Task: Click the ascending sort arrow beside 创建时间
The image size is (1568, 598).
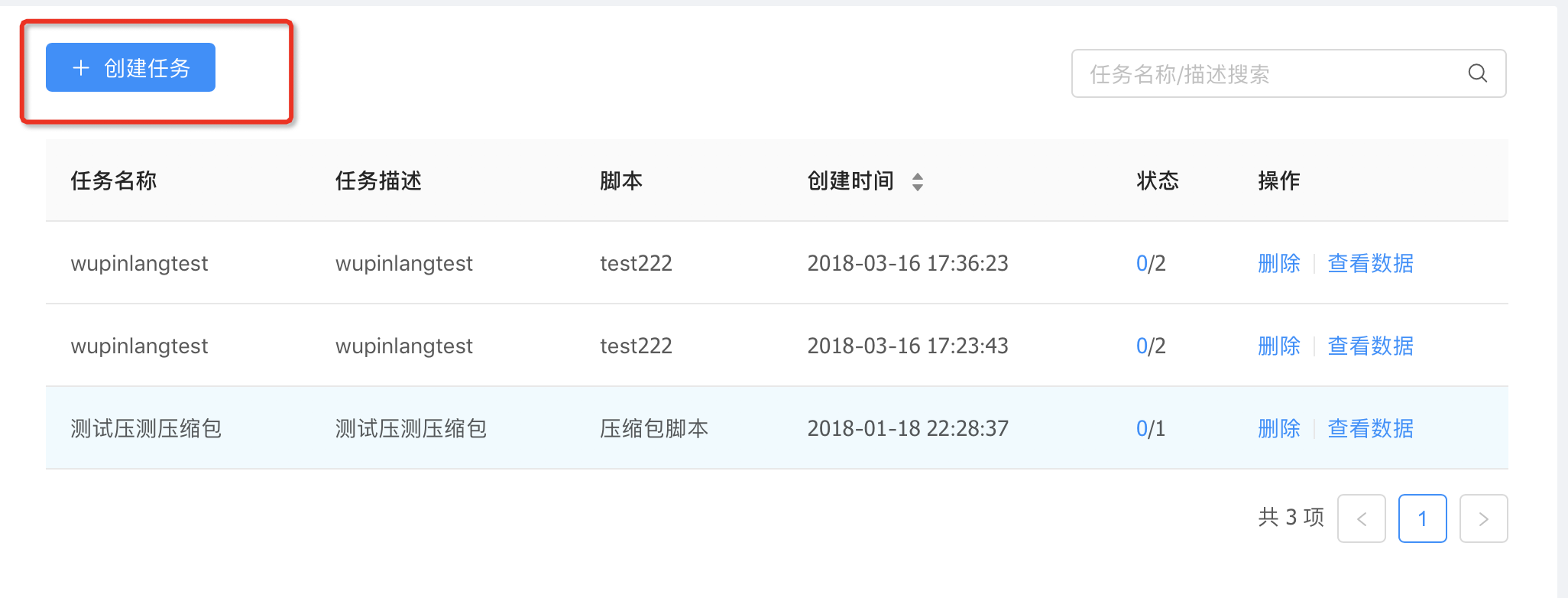Action: 918,176
